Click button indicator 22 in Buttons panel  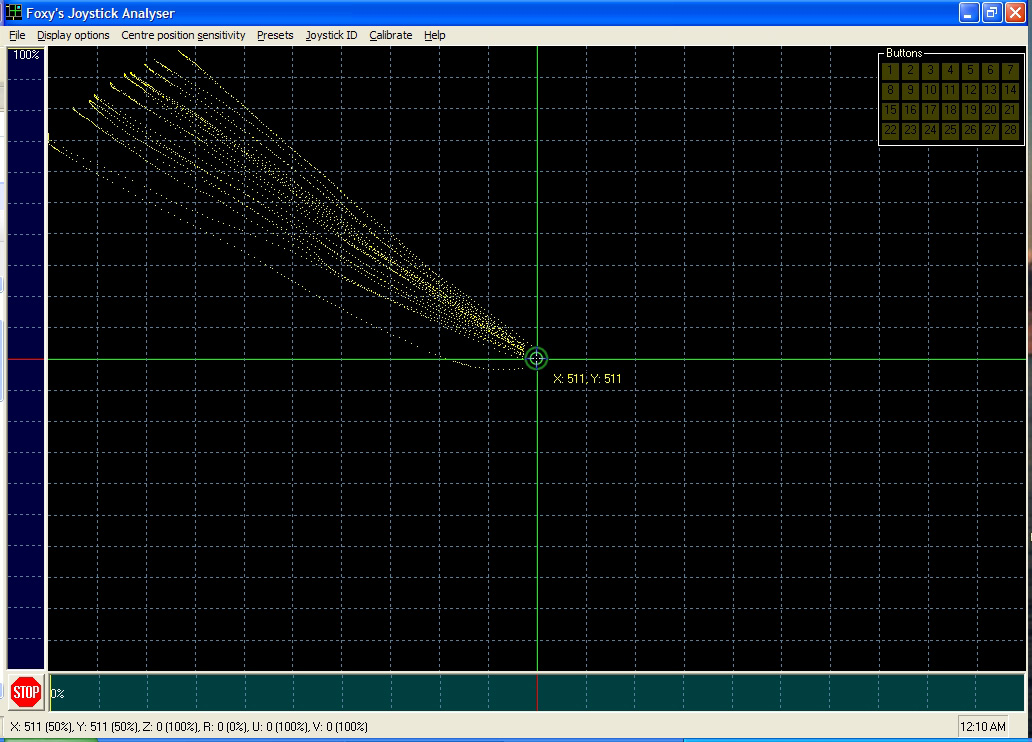click(890, 130)
